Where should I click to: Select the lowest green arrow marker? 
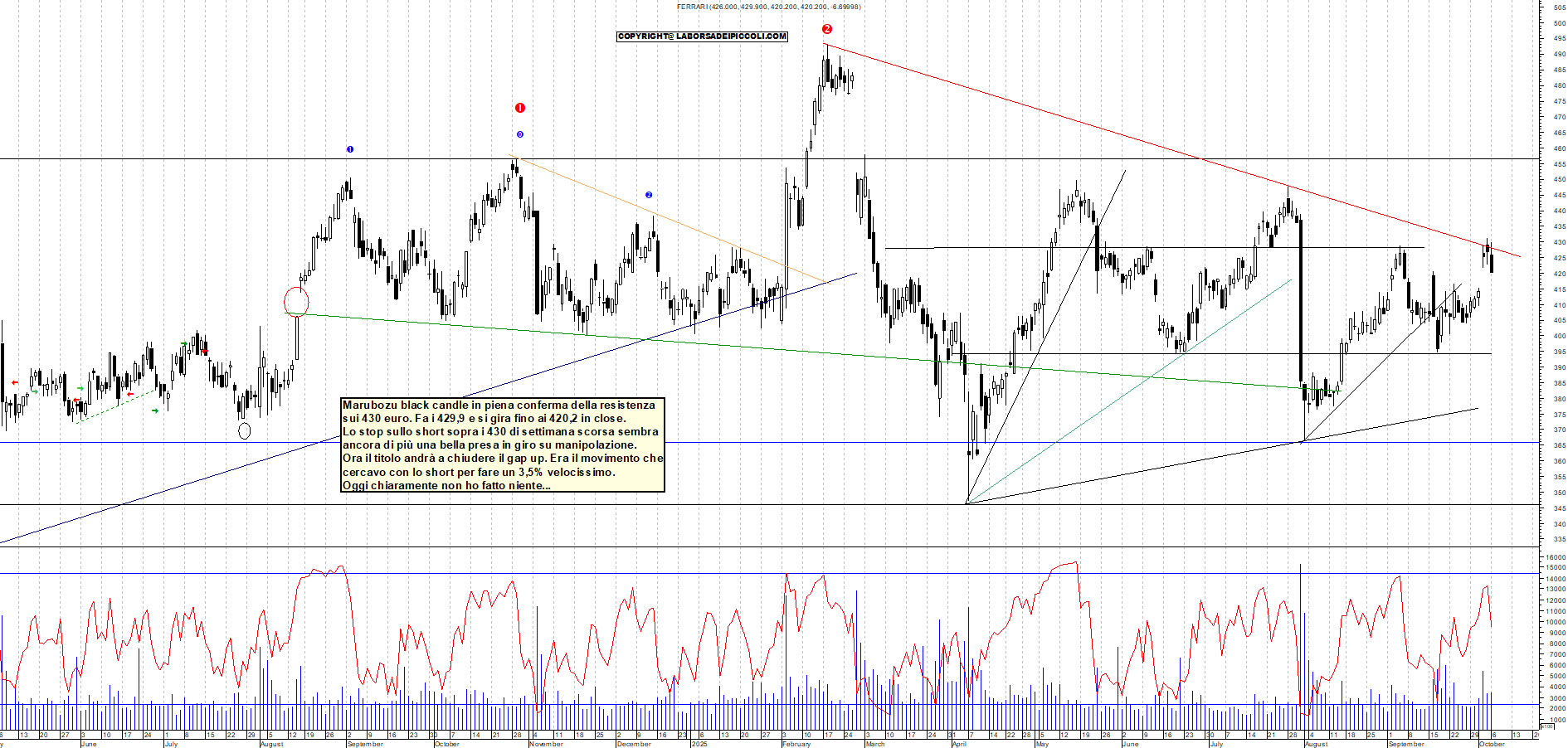155,410
